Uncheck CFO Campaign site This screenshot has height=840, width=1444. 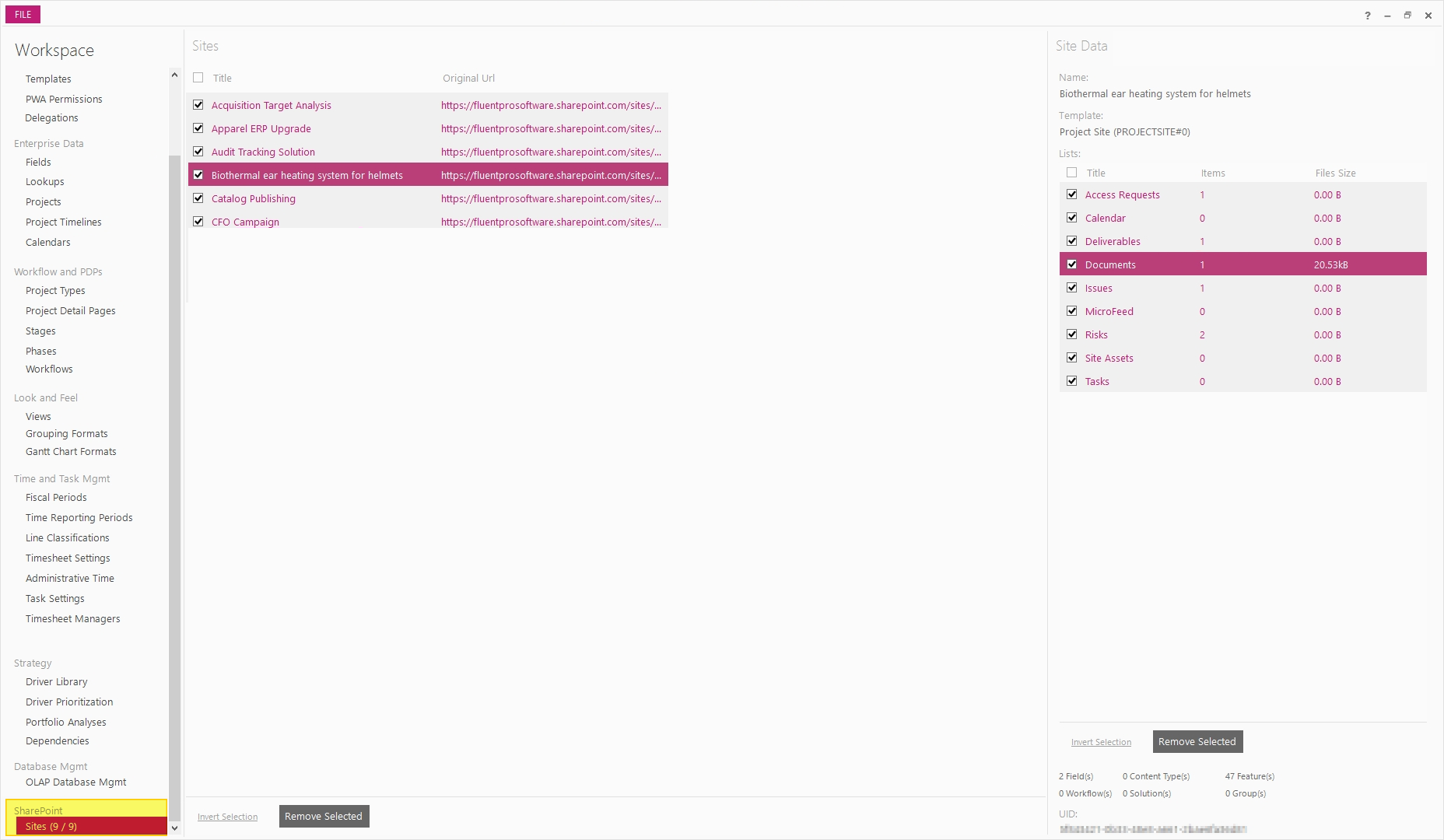point(198,222)
